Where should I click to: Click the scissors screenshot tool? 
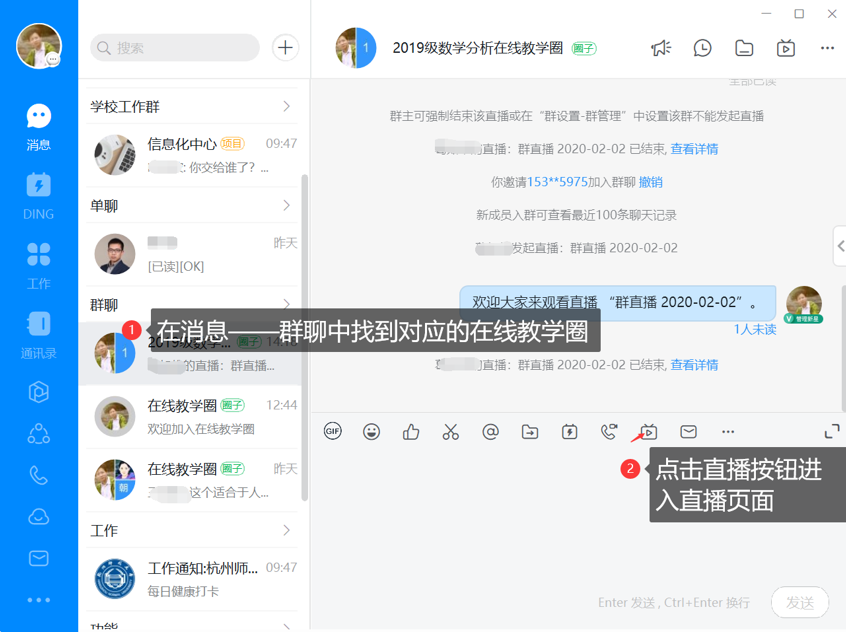coord(451,432)
